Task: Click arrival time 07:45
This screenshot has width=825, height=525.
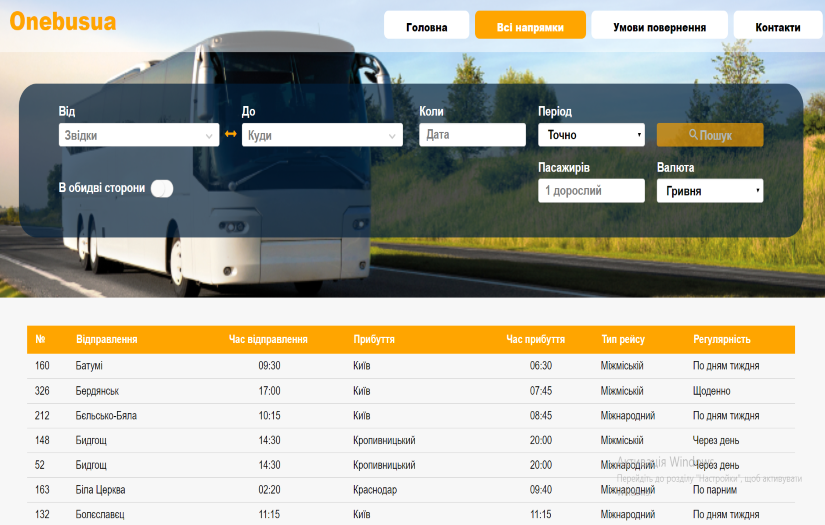Action: click(x=541, y=391)
